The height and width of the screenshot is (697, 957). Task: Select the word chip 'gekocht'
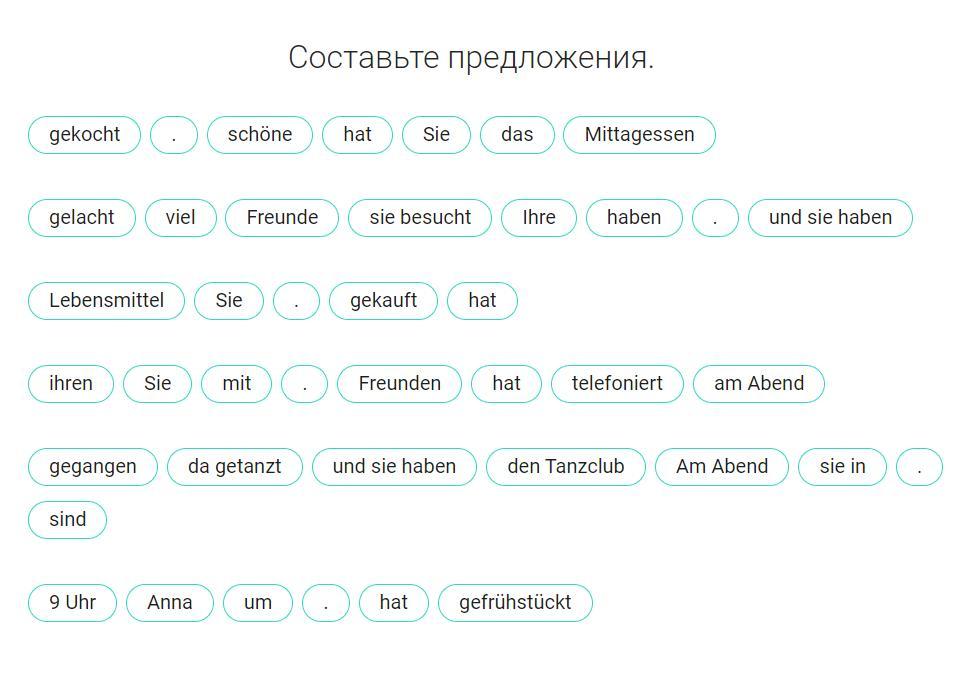pos(84,135)
